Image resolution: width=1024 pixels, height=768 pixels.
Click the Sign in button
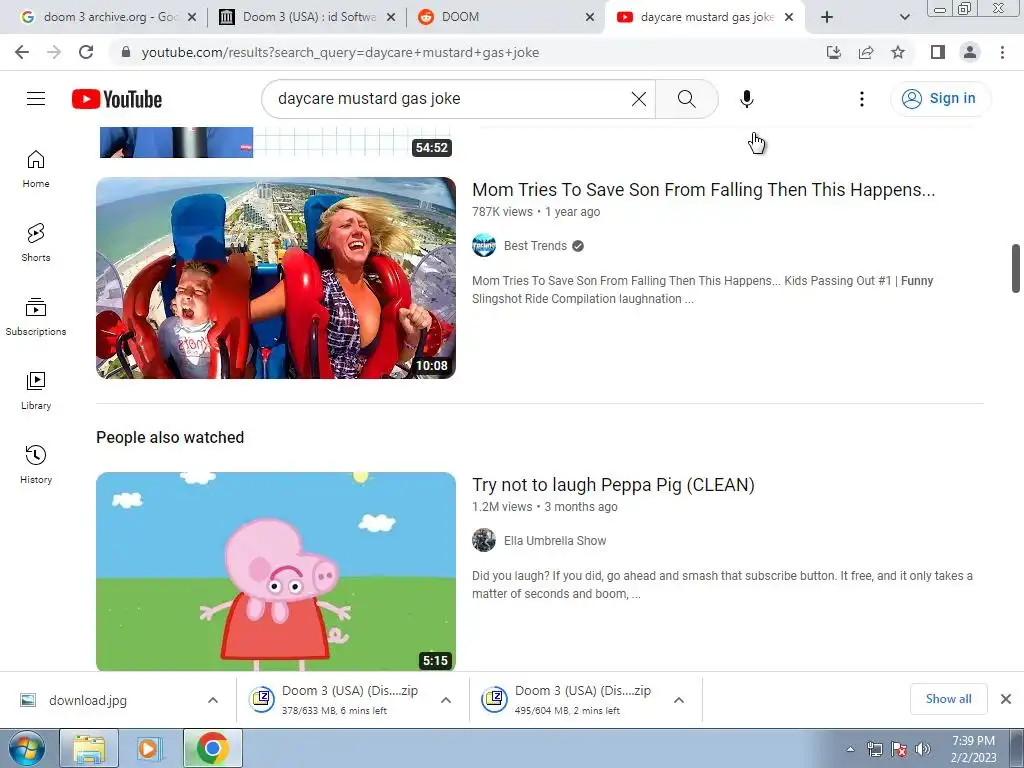pyautogui.click(x=940, y=99)
